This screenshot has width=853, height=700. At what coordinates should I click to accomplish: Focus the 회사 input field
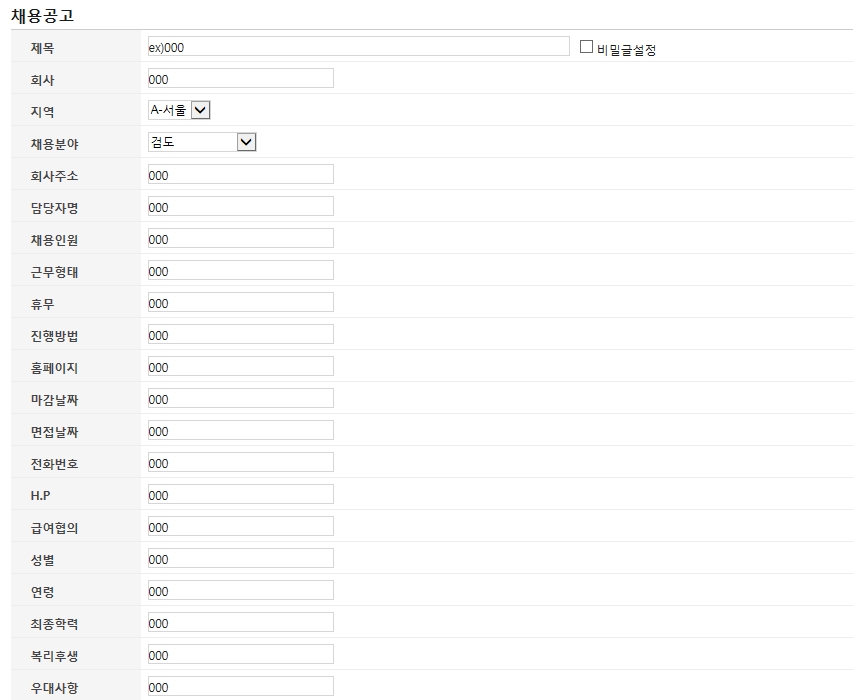tap(240, 78)
